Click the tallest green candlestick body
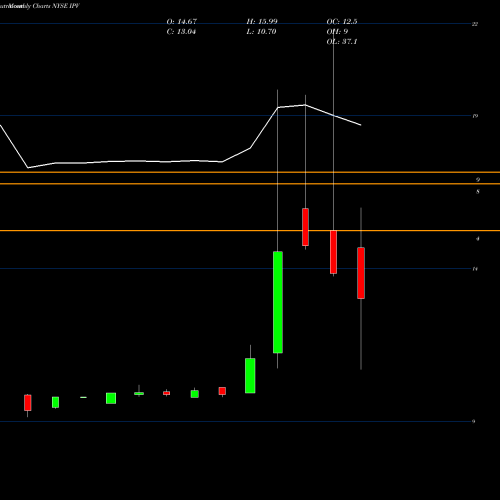The height and width of the screenshot is (500, 500). coord(278,302)
